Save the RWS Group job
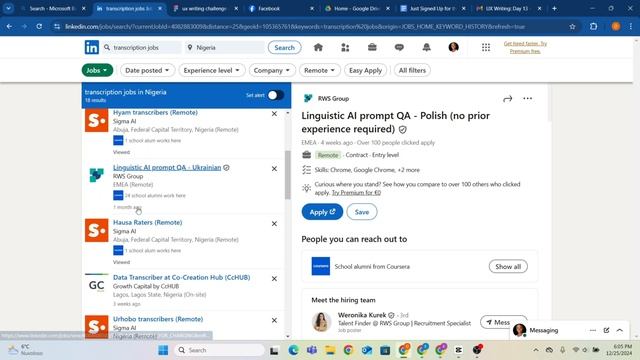640x360 pixels. 362,212
